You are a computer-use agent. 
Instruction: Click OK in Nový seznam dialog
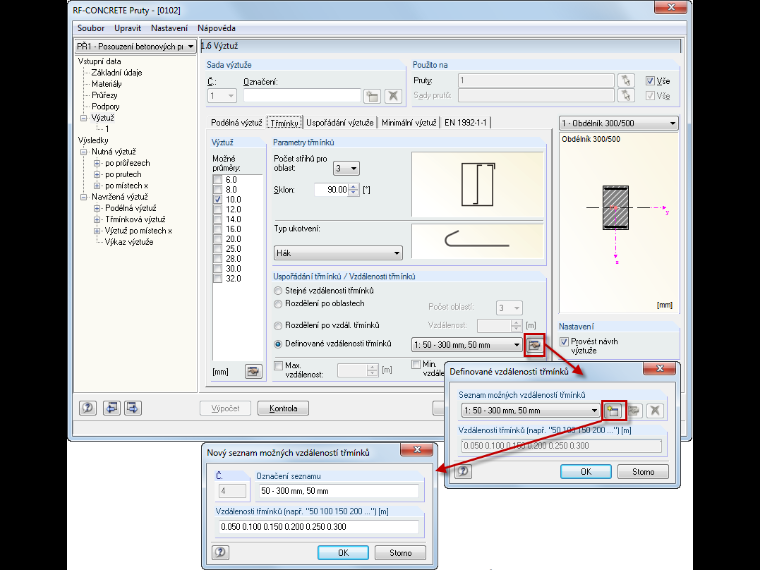point(343,553)
